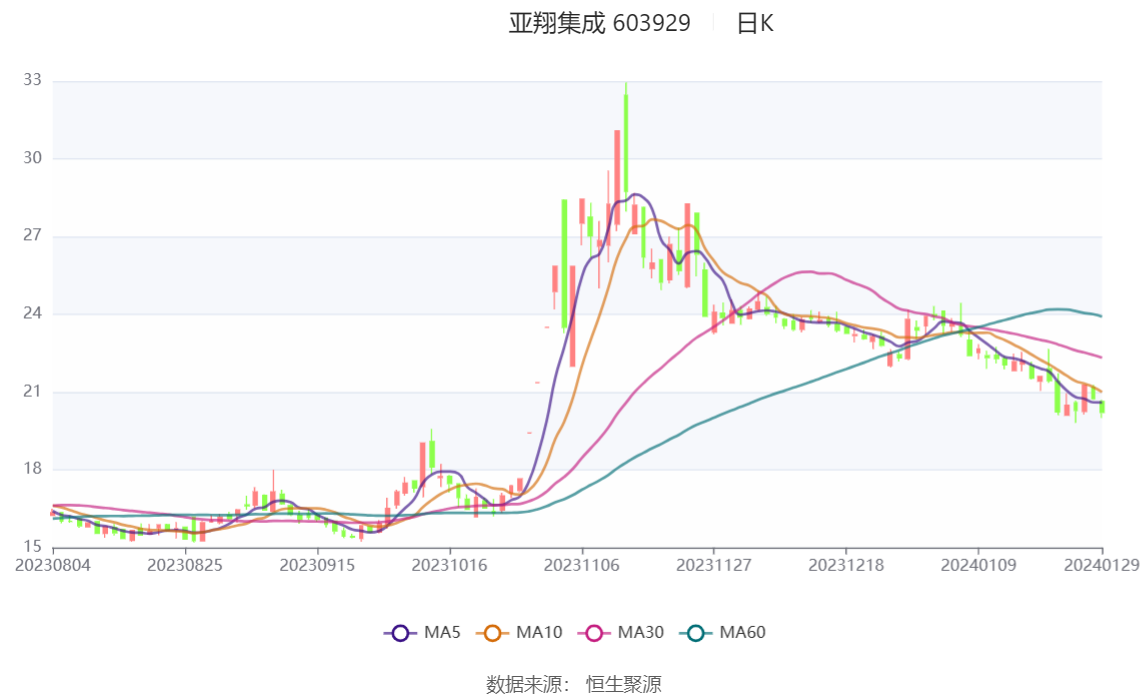The image size is (1148, 699).
Task: Click y-axis value 27
Action: point(32,235)
